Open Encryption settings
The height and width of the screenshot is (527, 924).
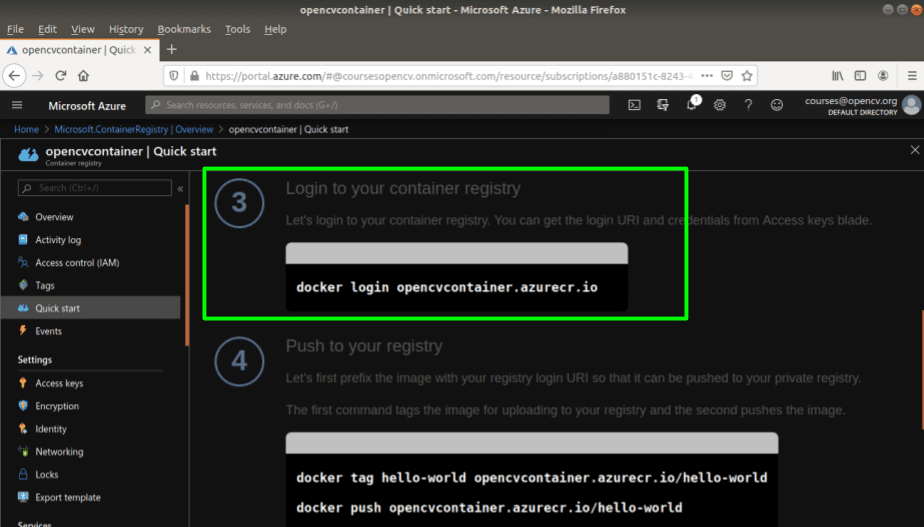[57, 406]
